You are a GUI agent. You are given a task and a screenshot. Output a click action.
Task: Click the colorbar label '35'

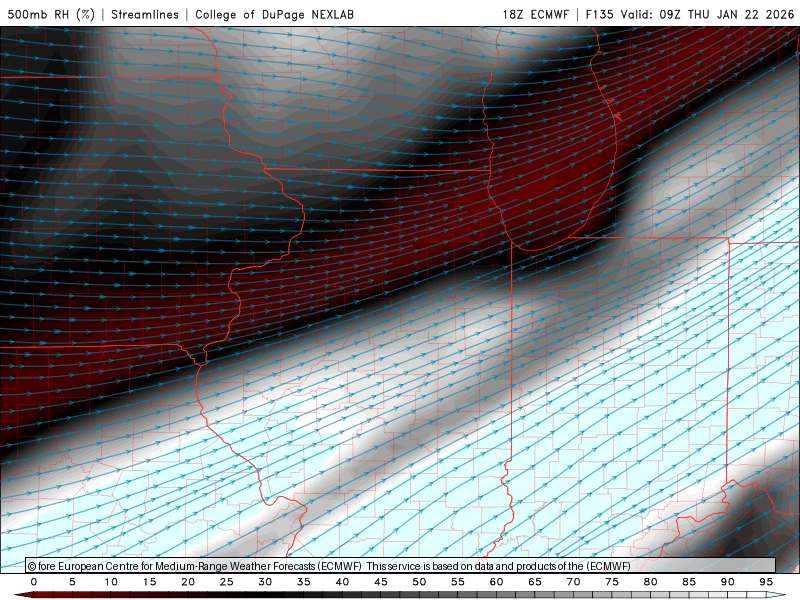click(304, 582)
